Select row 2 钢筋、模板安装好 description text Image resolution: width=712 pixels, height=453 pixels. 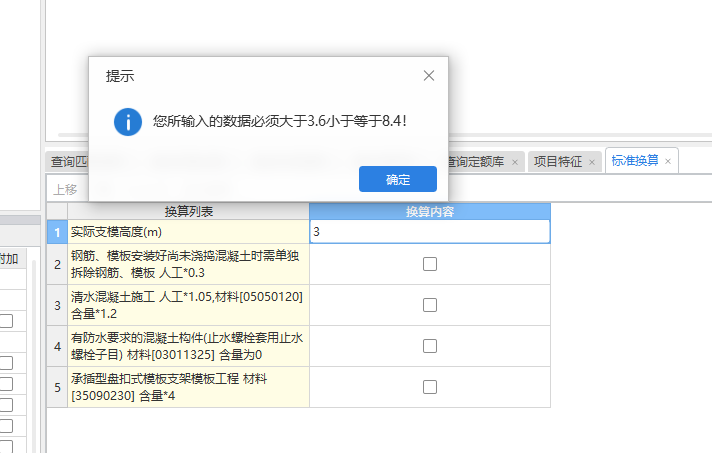(185, 264)
